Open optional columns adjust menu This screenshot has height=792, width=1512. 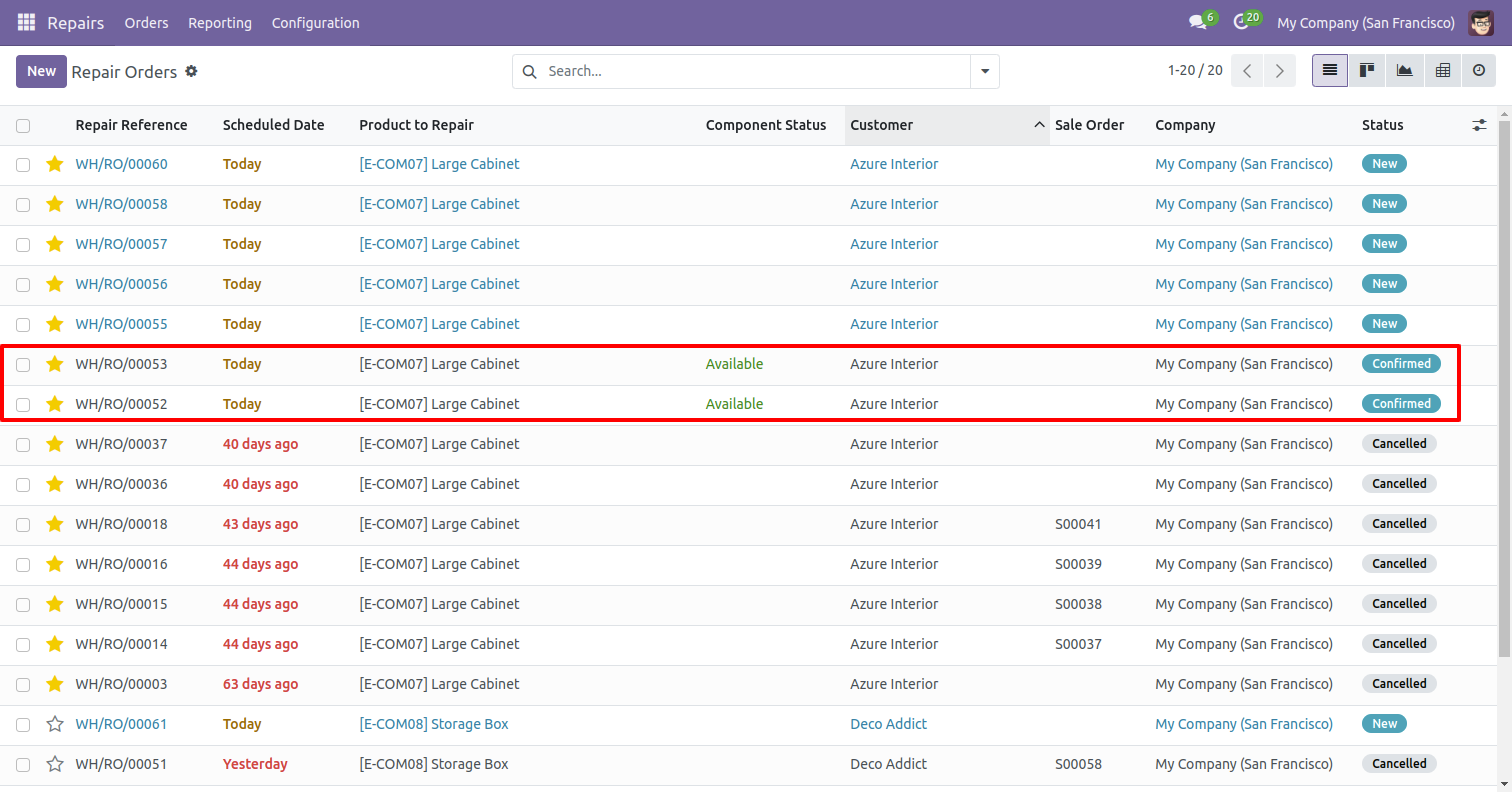pos(1479,125)
